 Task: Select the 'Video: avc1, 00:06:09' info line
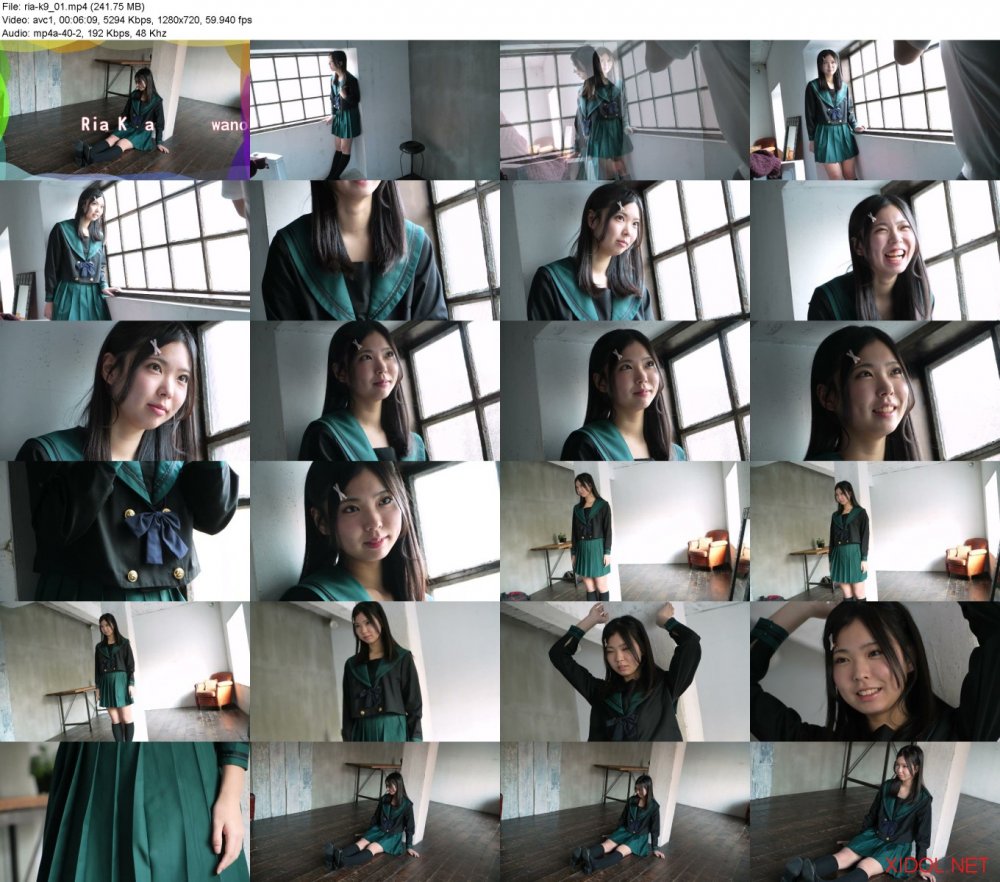(126, 20)
